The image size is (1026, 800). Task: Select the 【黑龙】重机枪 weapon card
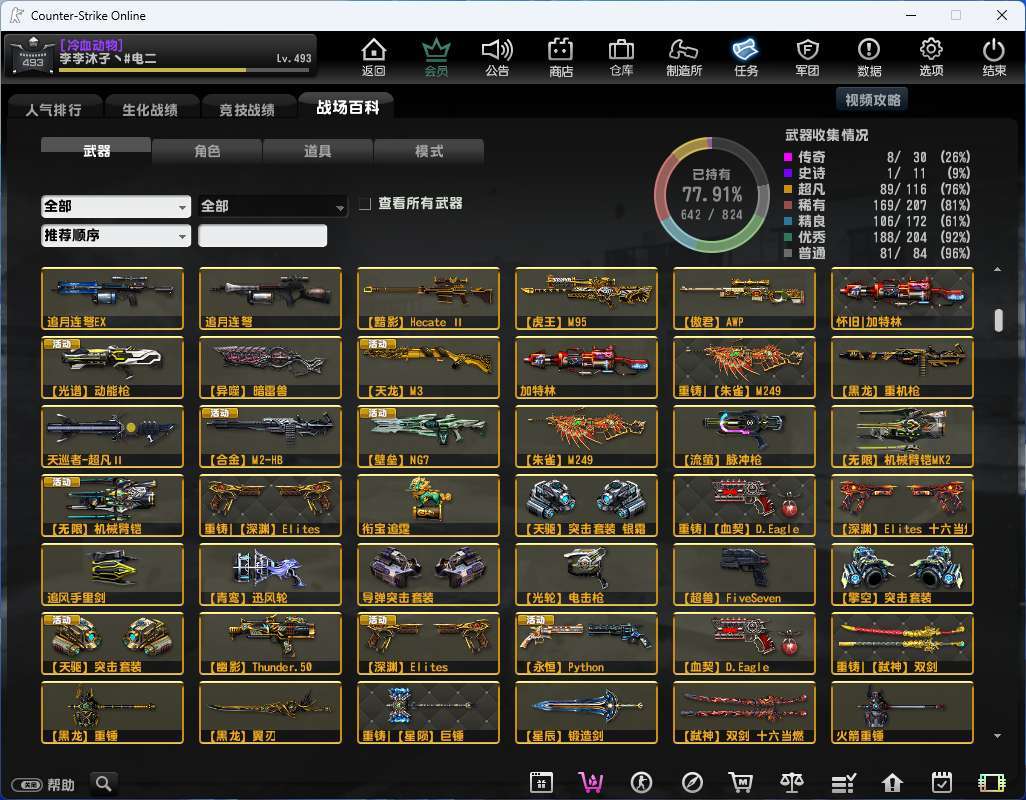pos(902,368)
